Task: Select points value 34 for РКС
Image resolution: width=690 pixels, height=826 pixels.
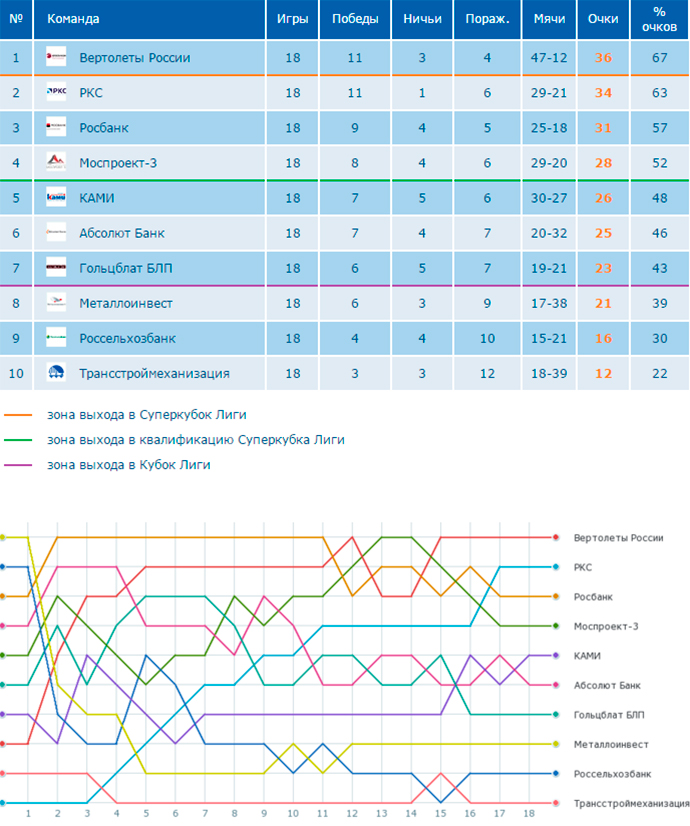Action: coord(603,93)
